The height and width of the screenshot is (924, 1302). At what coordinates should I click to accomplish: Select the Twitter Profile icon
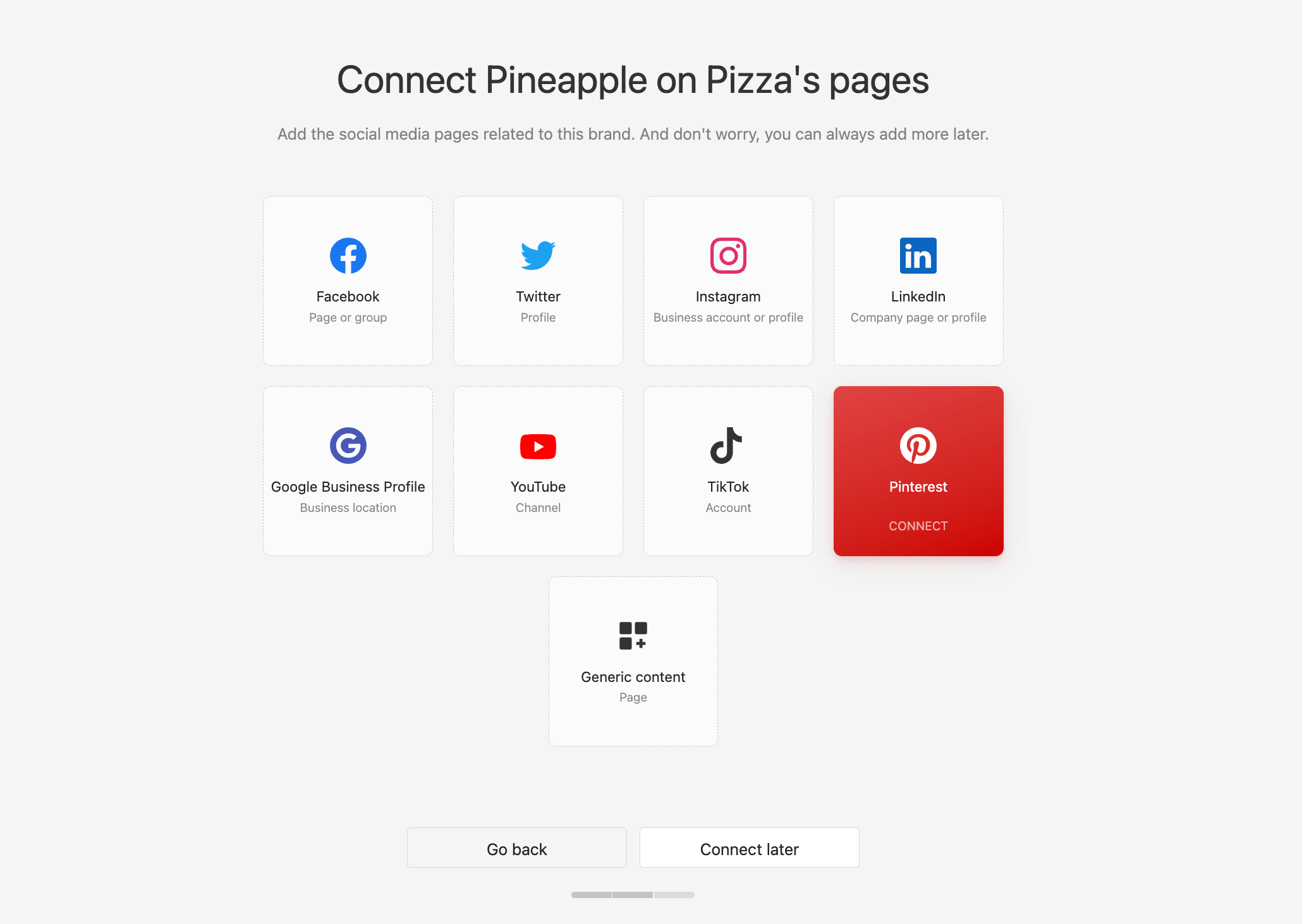(537, 254)
